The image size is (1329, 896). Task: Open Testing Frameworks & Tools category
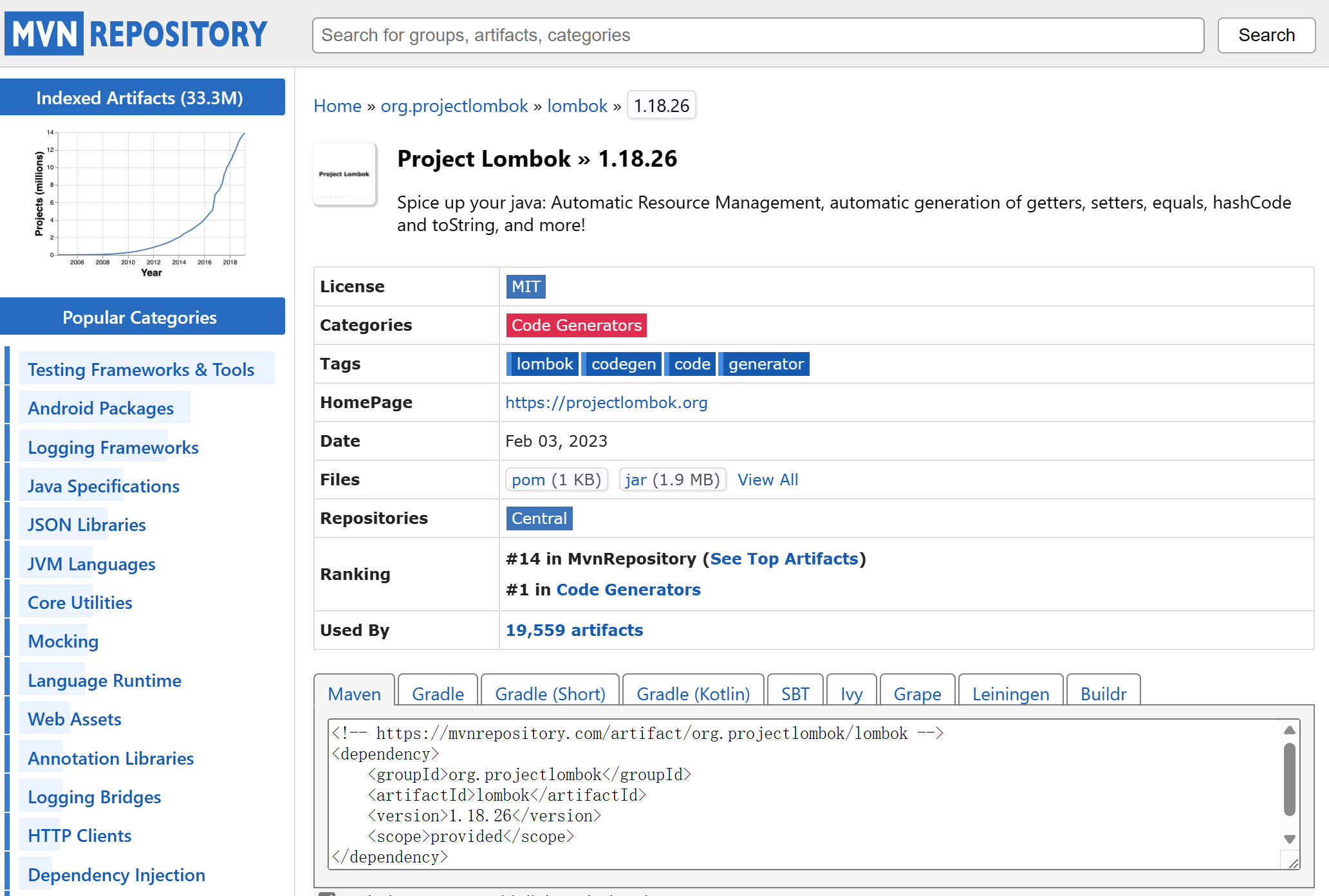(x=140, y=369)
